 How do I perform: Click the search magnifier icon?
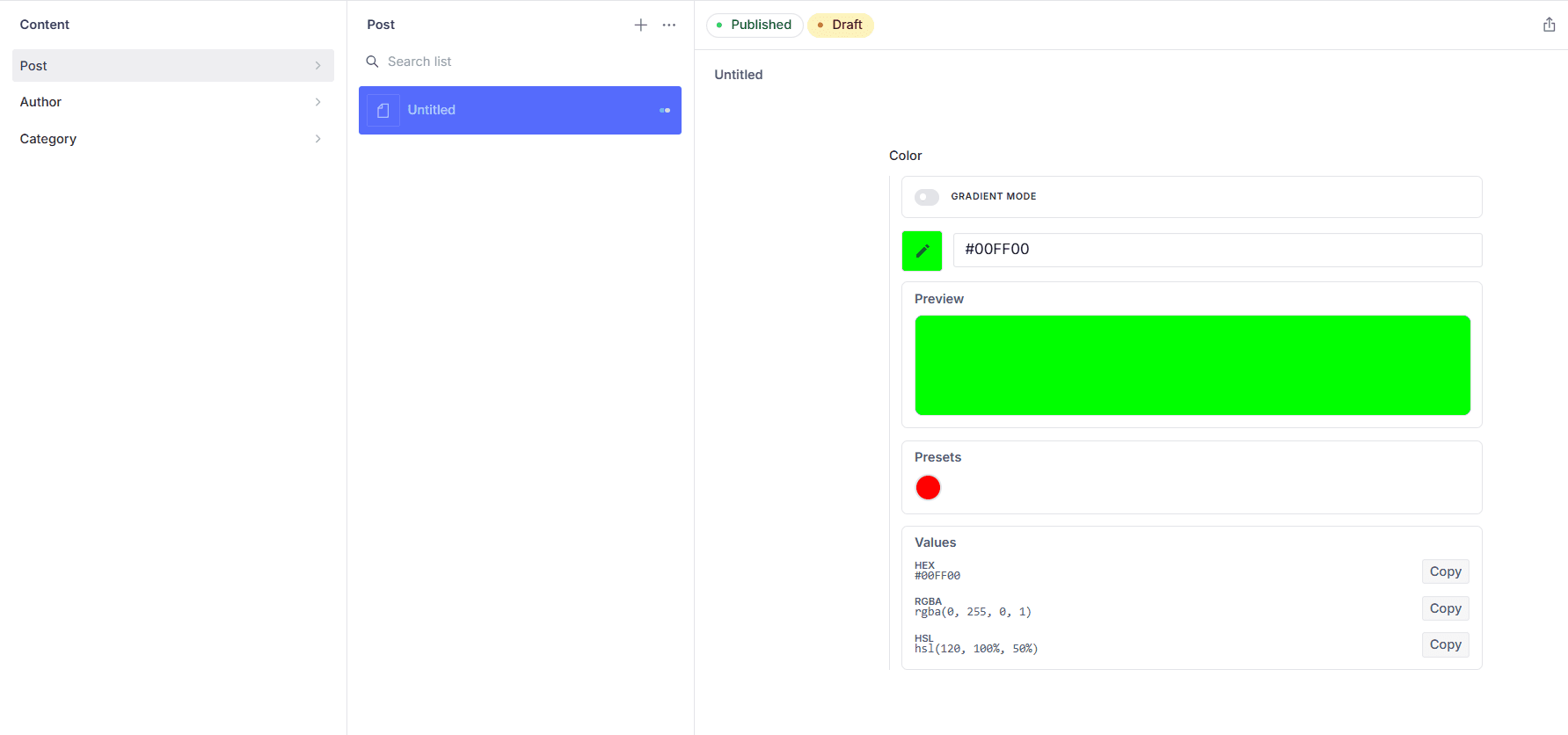pyautogui.click(x=372, y=62)
